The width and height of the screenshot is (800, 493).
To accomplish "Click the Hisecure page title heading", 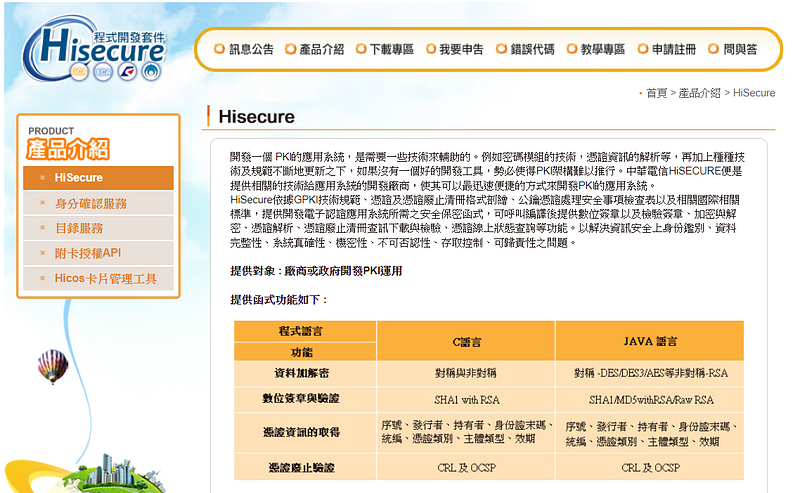I will 256,117.
